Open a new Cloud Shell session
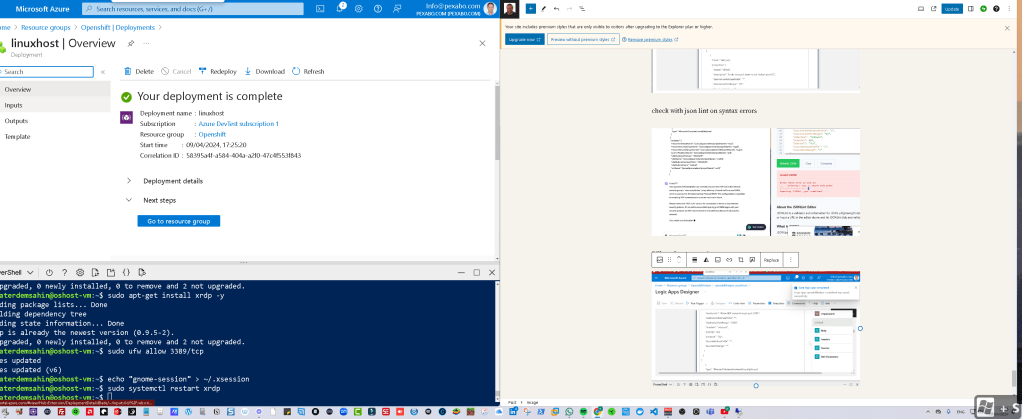The image size is (1022, 419). coord(111,272)
